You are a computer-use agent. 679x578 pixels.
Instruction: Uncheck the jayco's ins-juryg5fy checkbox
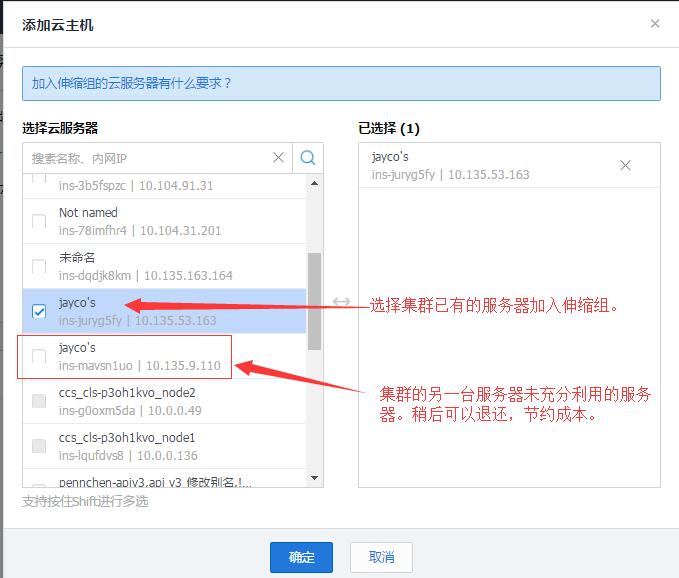point(39,311)
